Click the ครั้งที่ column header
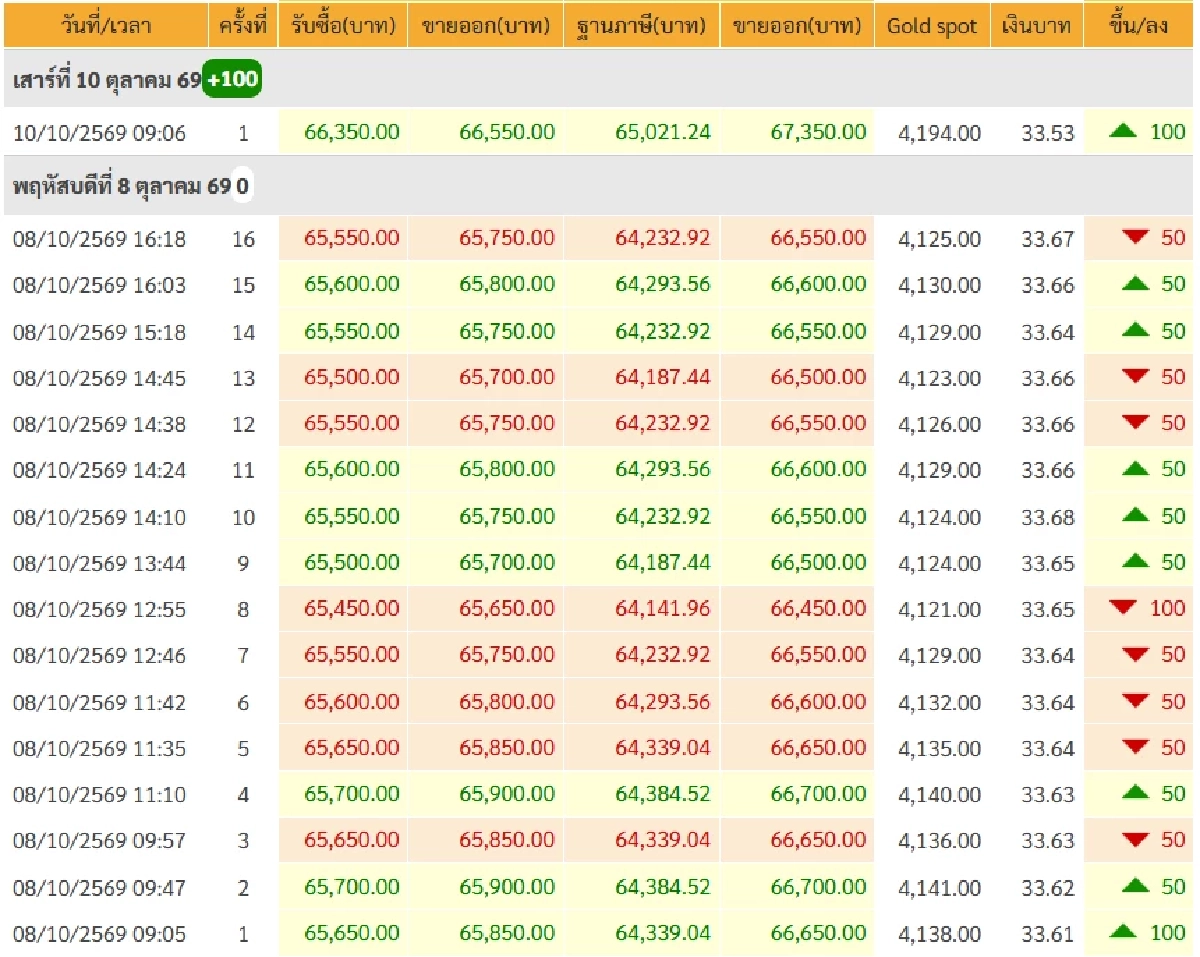Screen dimensions: 1200x957 (243, 25)
